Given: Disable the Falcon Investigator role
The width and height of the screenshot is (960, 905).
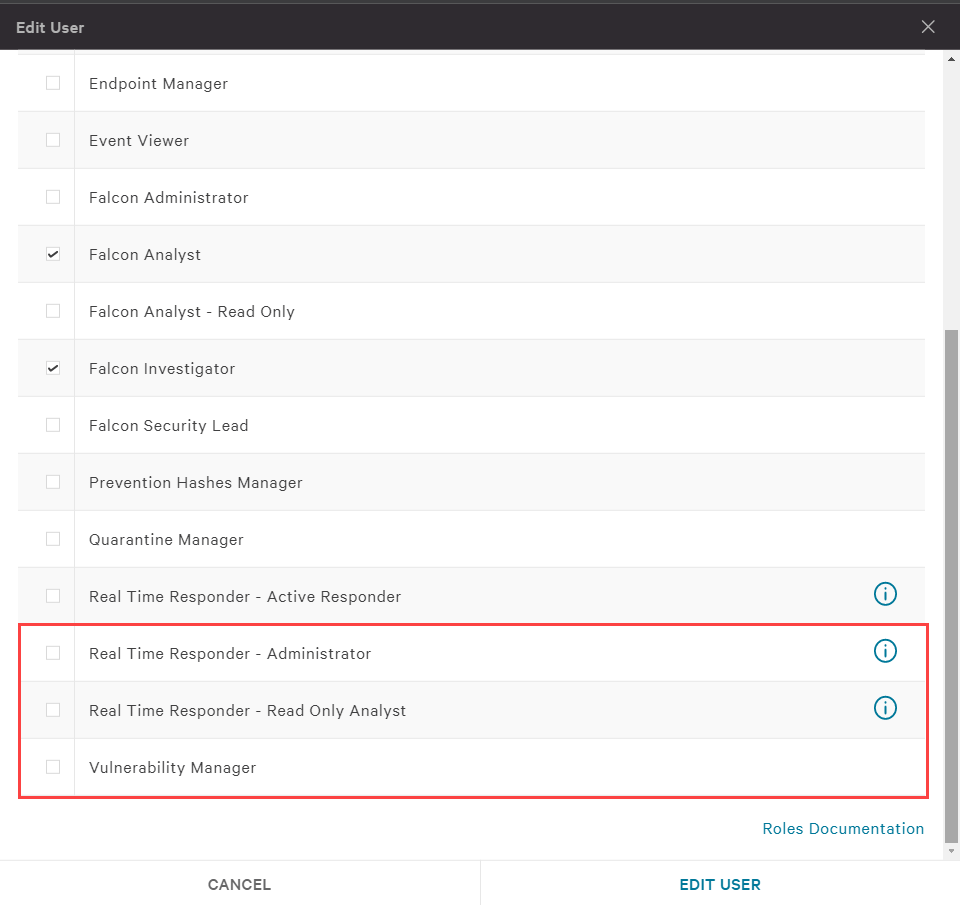Looking at the screenshot, I should (53, 367).
